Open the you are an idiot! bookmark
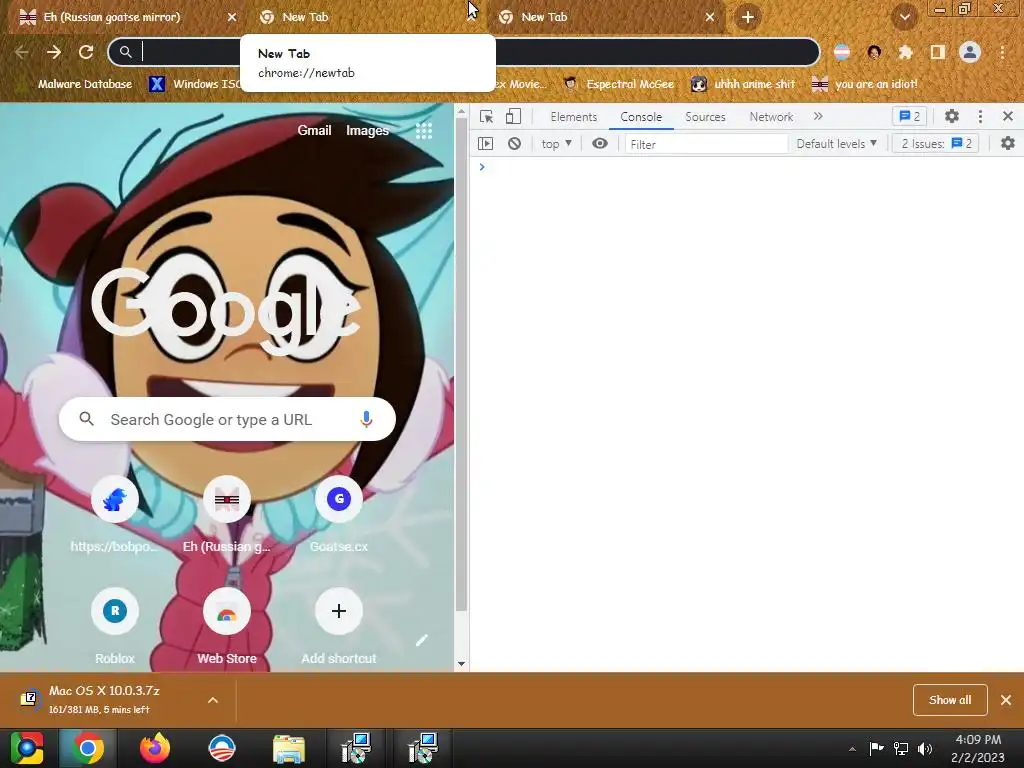Image resolution: width=1024 pixels, height=768 pixels. point(864,84)
